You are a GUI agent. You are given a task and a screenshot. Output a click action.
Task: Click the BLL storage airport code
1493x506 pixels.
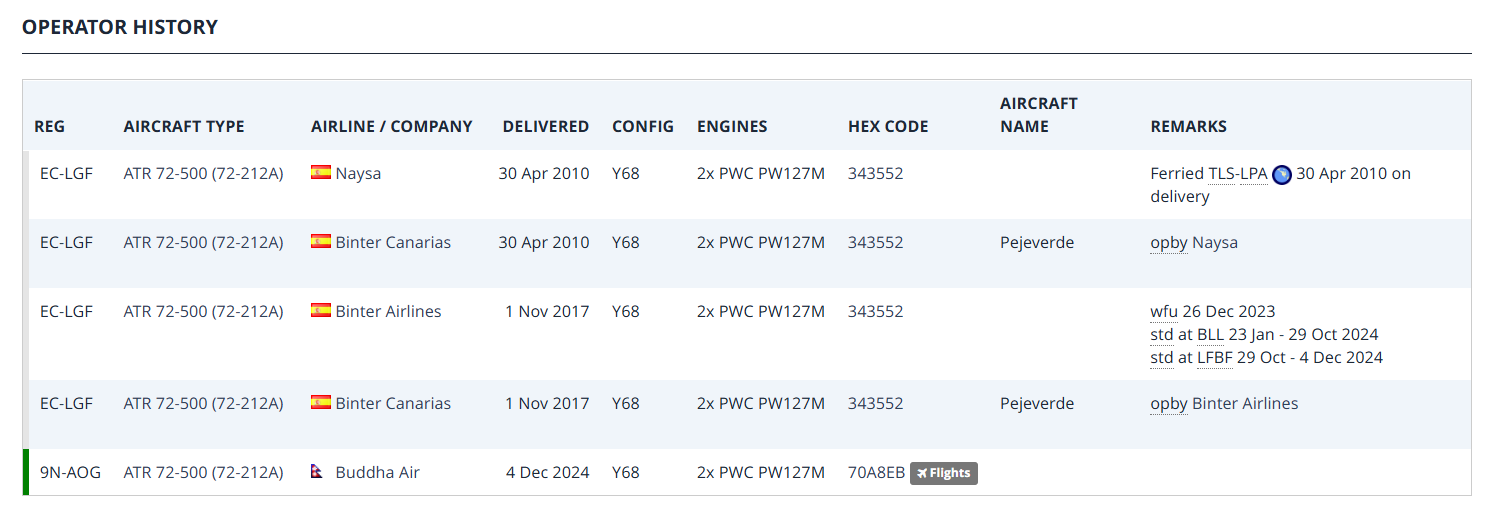1210,334
